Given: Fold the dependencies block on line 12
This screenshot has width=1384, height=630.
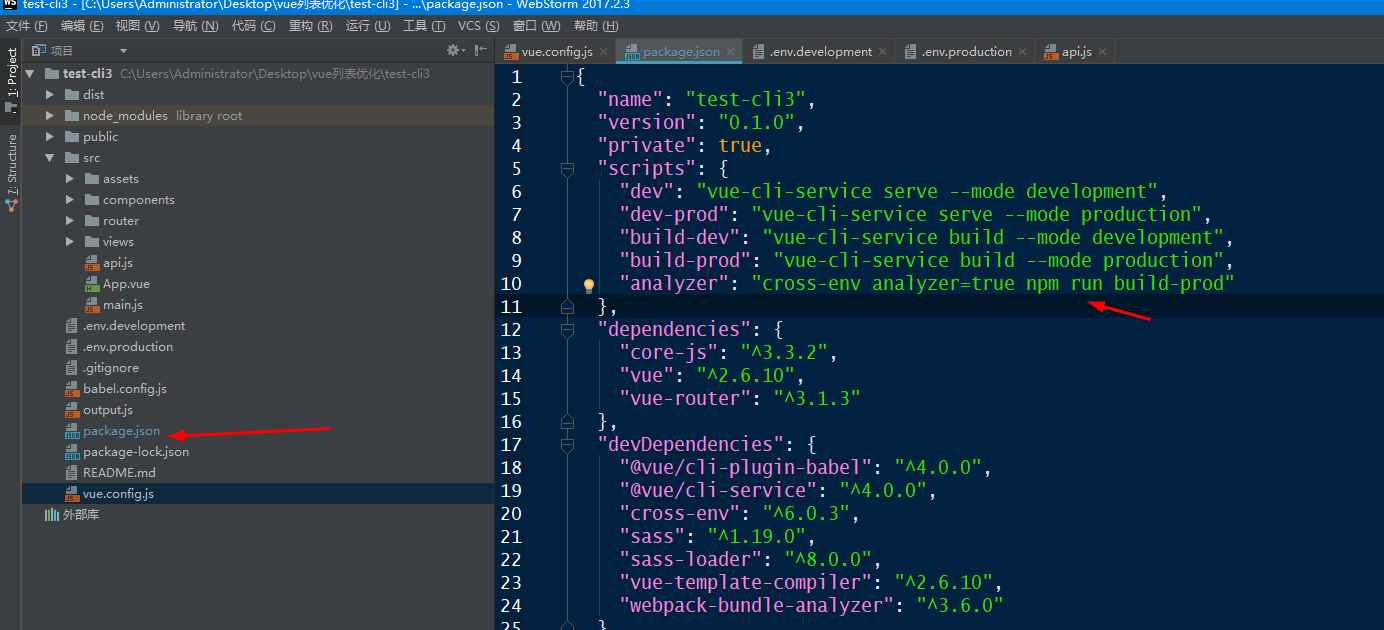Looking at the screenshot, I should (567, 330).
